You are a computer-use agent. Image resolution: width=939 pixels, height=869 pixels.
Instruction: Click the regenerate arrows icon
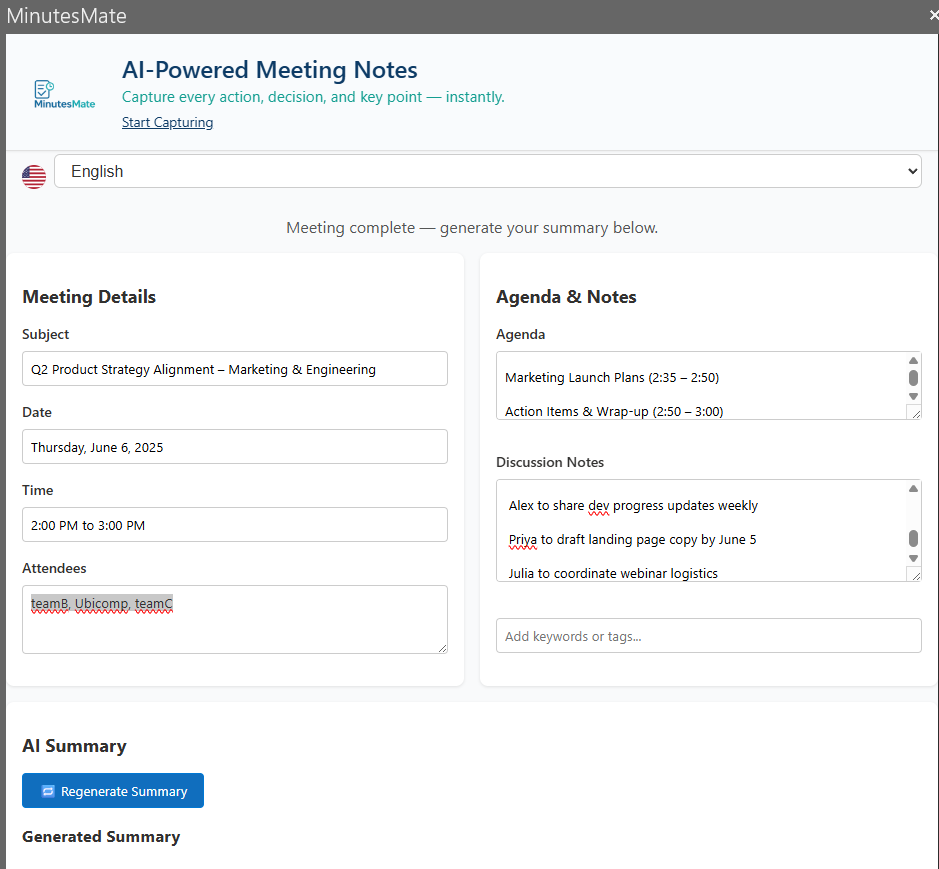pos(48,791)
